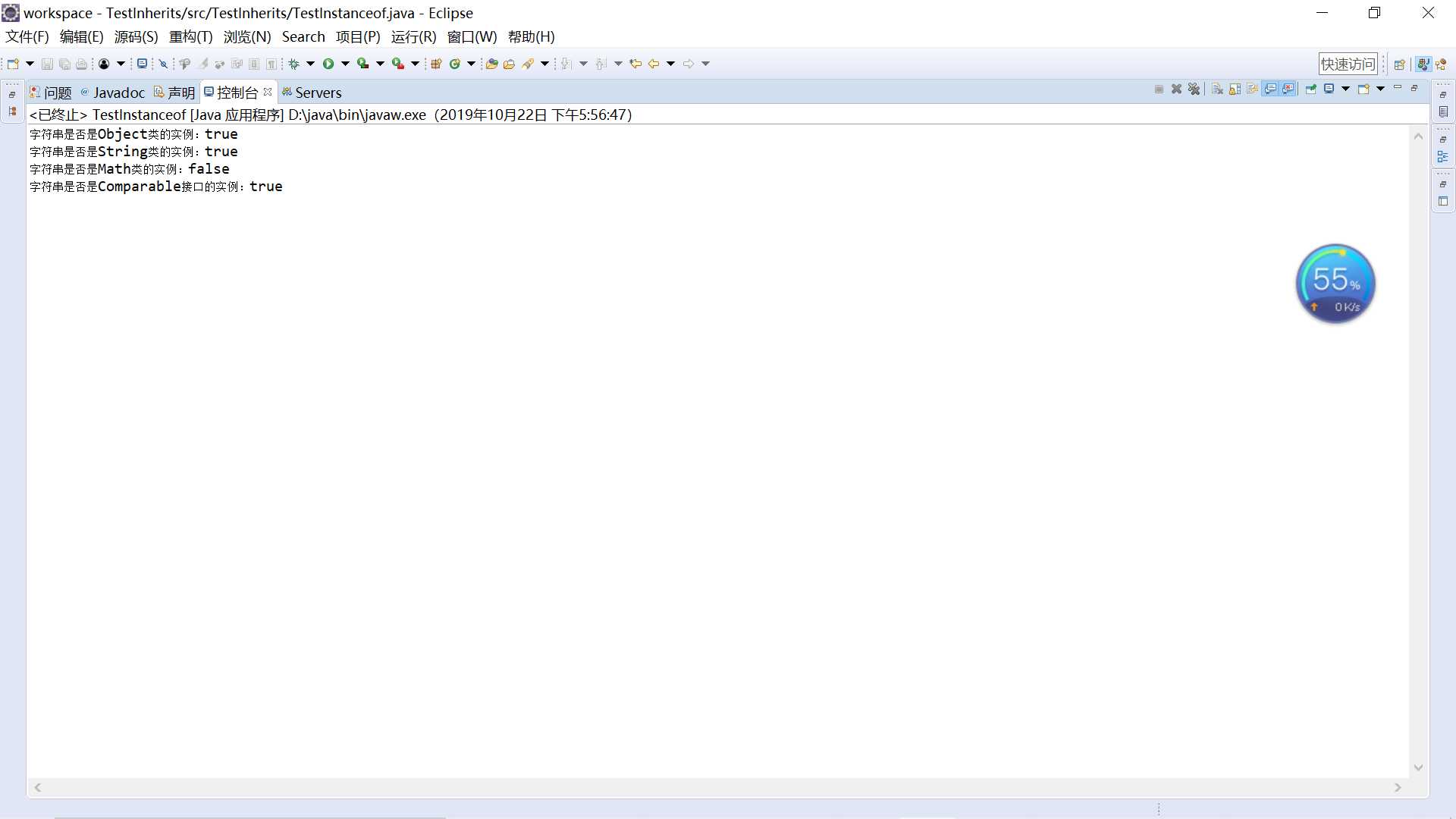Click the Last Edit Location icon
This screenshot has height=819, width=1456.
(635, 64)
